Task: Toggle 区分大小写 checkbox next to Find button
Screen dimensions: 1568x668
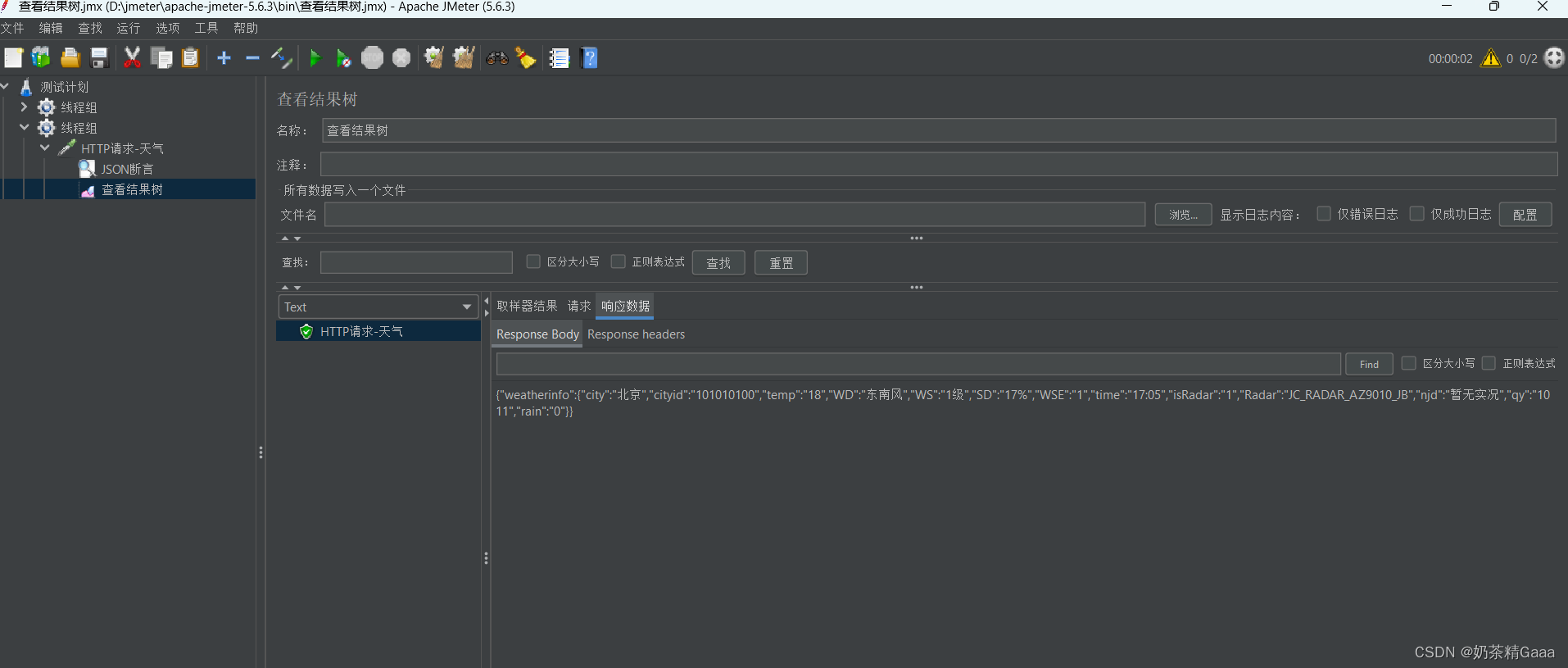Action: pyautogui.click(x=1409, y=363)
